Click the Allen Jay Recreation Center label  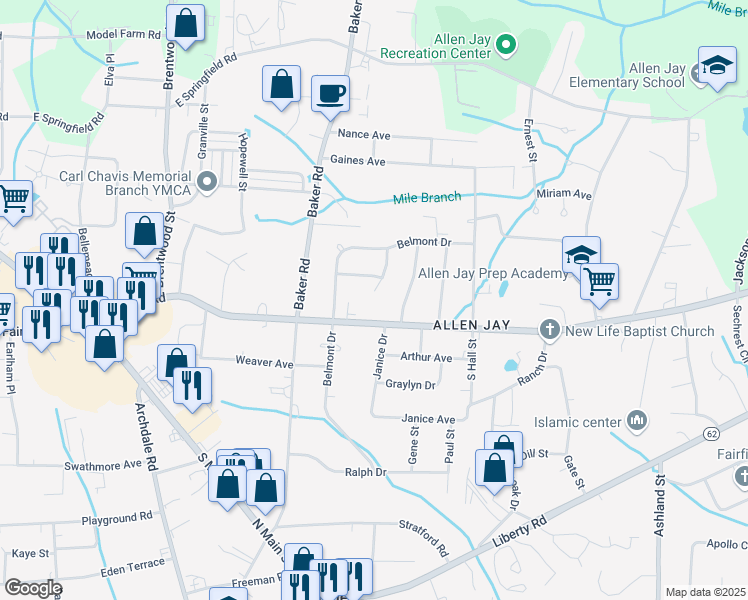436,46
